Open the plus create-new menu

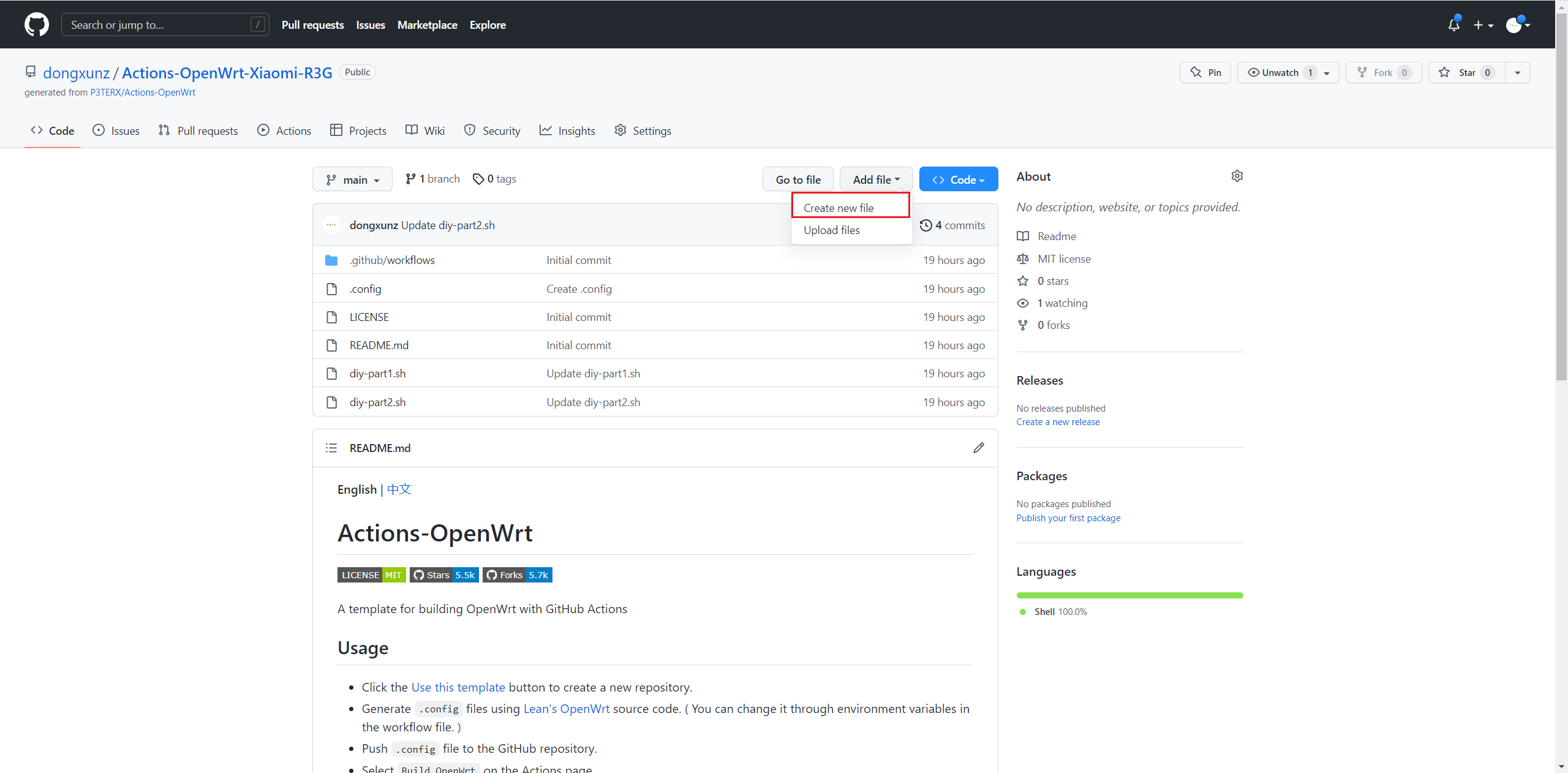pyautogui.click(x=1483, y=25)
